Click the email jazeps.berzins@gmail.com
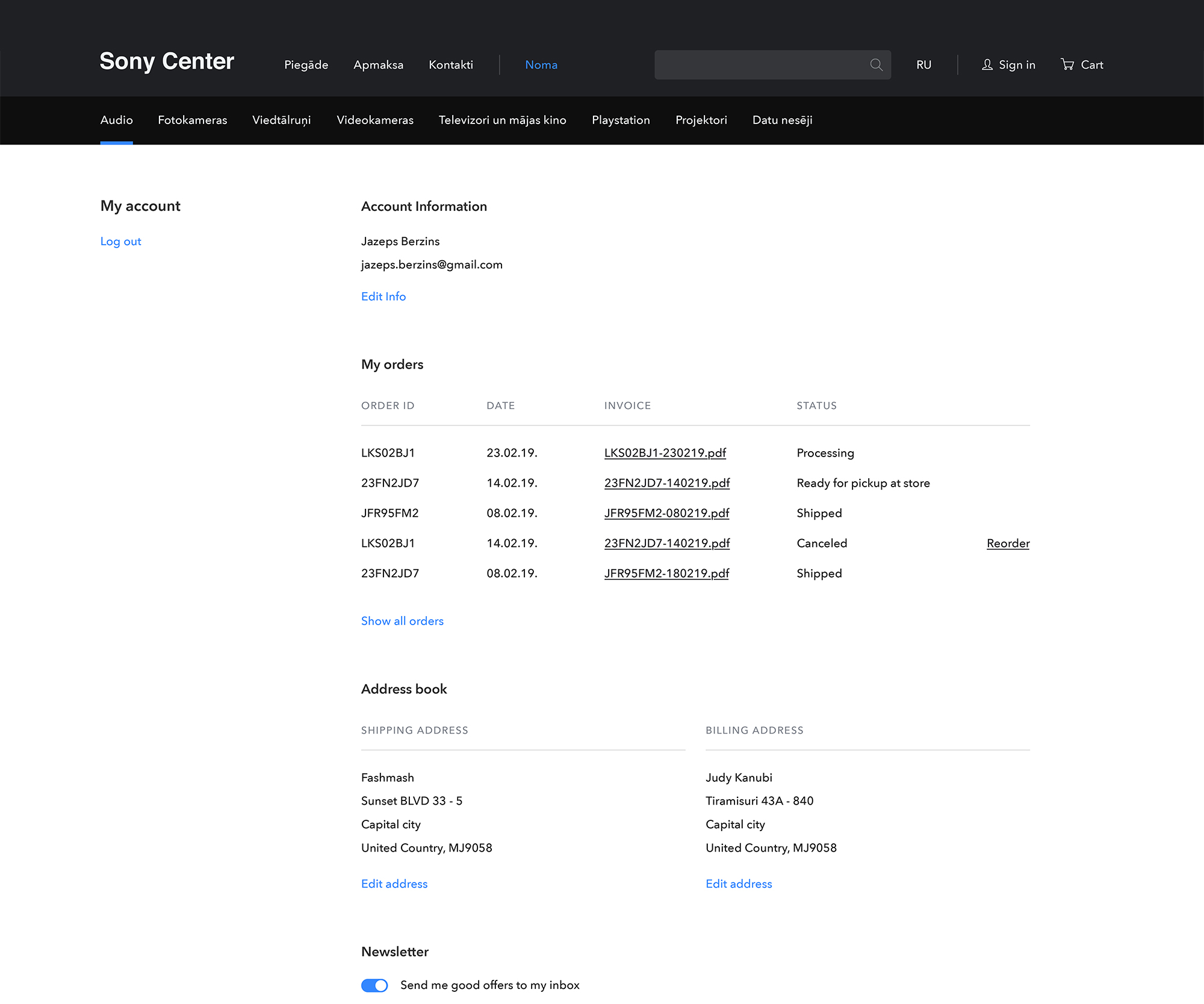This screenshot has height=1004, width=1204. pos(432,265)
